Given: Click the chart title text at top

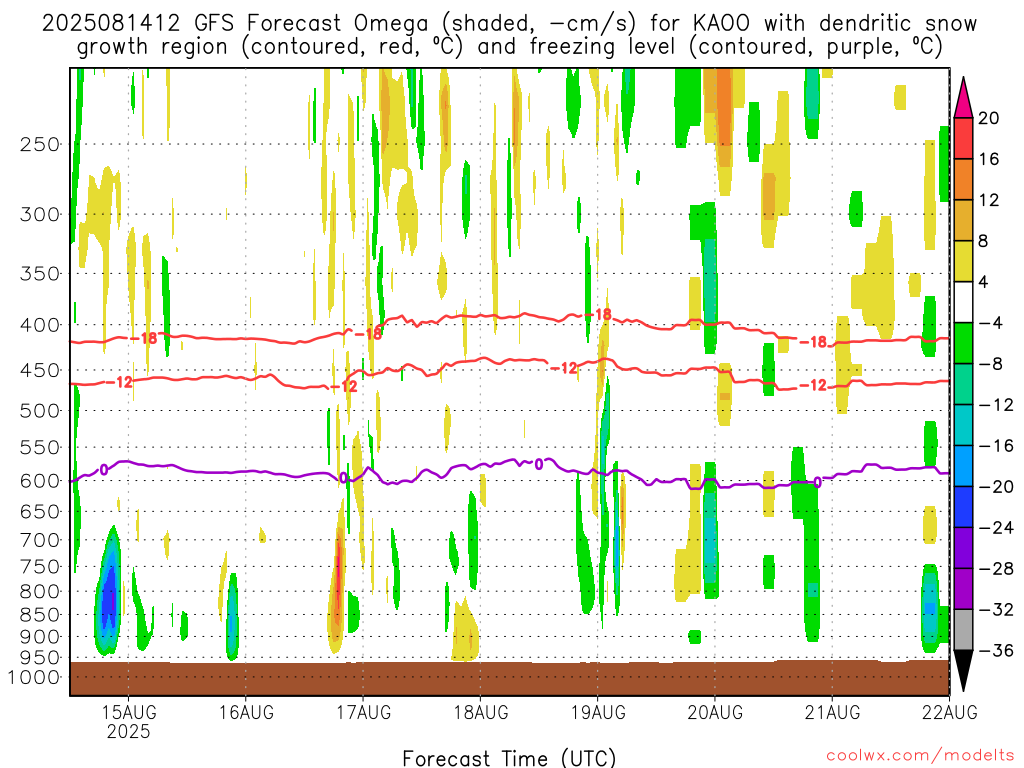Looking at the screenshot, I should [x=509, y=35].
